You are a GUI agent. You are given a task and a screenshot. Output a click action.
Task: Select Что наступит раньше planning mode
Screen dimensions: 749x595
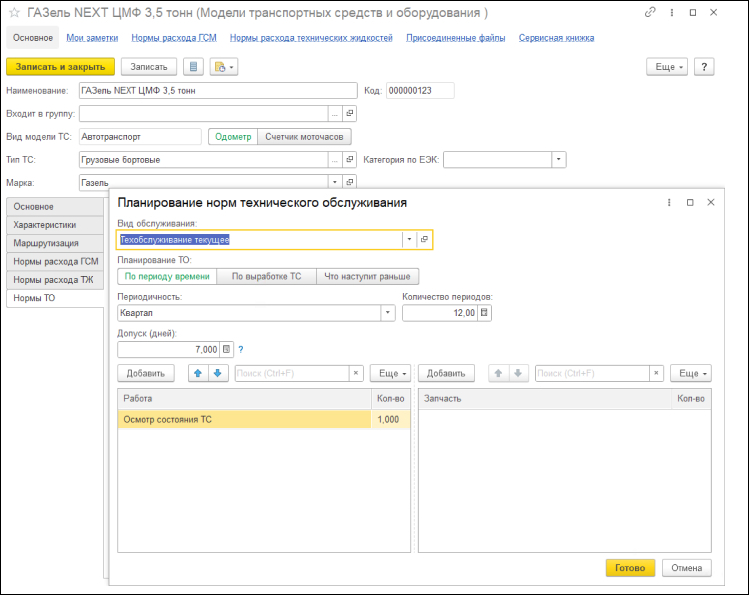pos(367,277)
